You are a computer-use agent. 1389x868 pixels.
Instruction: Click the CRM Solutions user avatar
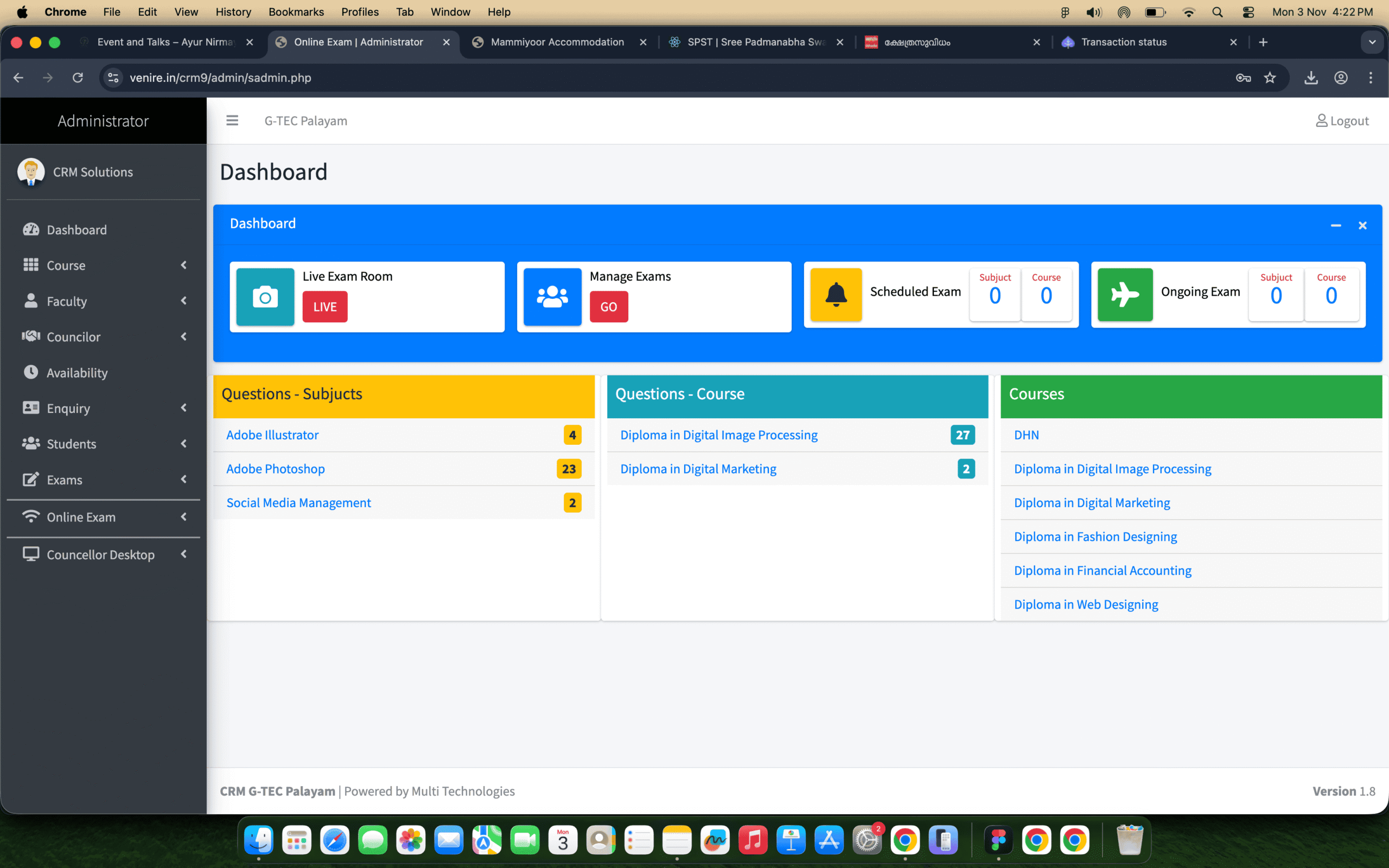31,171
